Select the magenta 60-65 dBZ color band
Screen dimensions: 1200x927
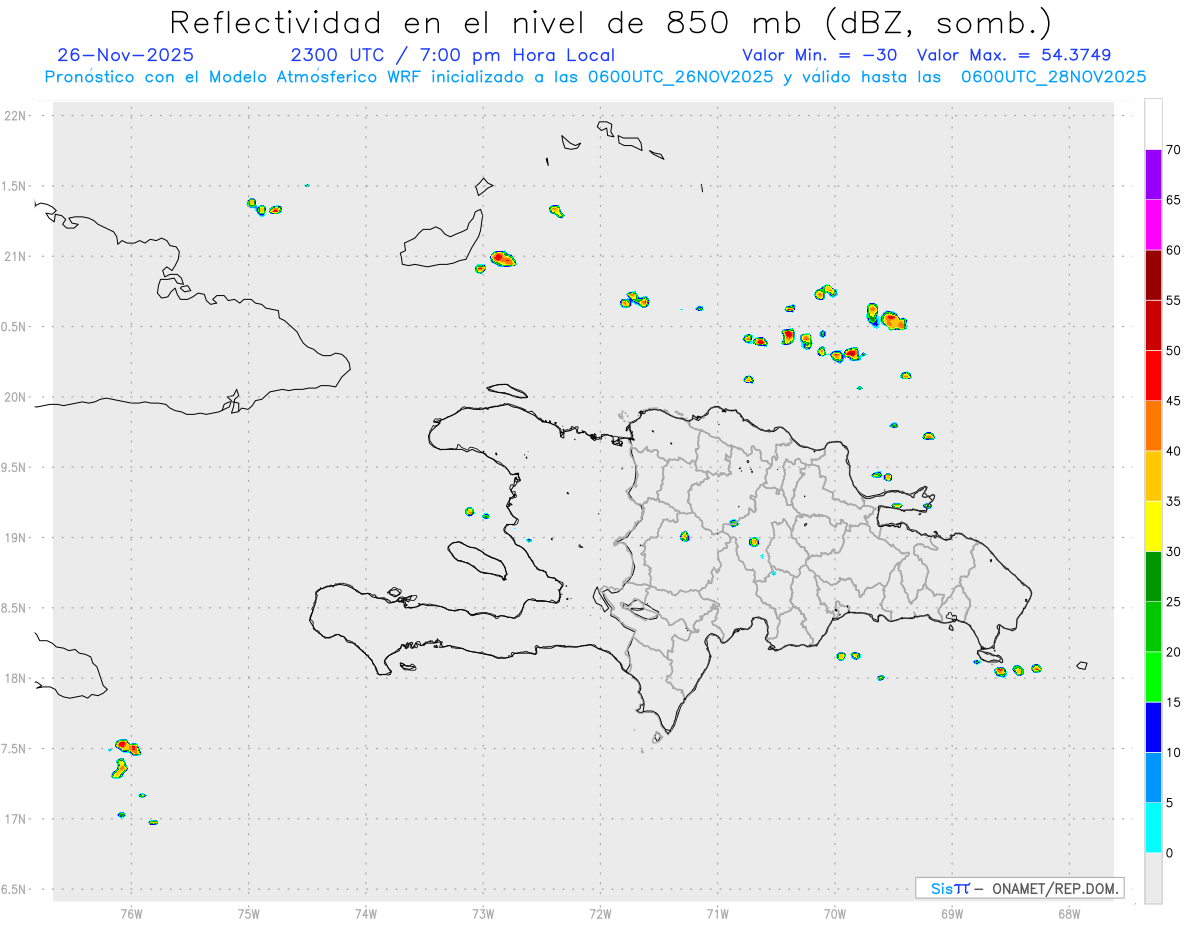point(1153,225)
